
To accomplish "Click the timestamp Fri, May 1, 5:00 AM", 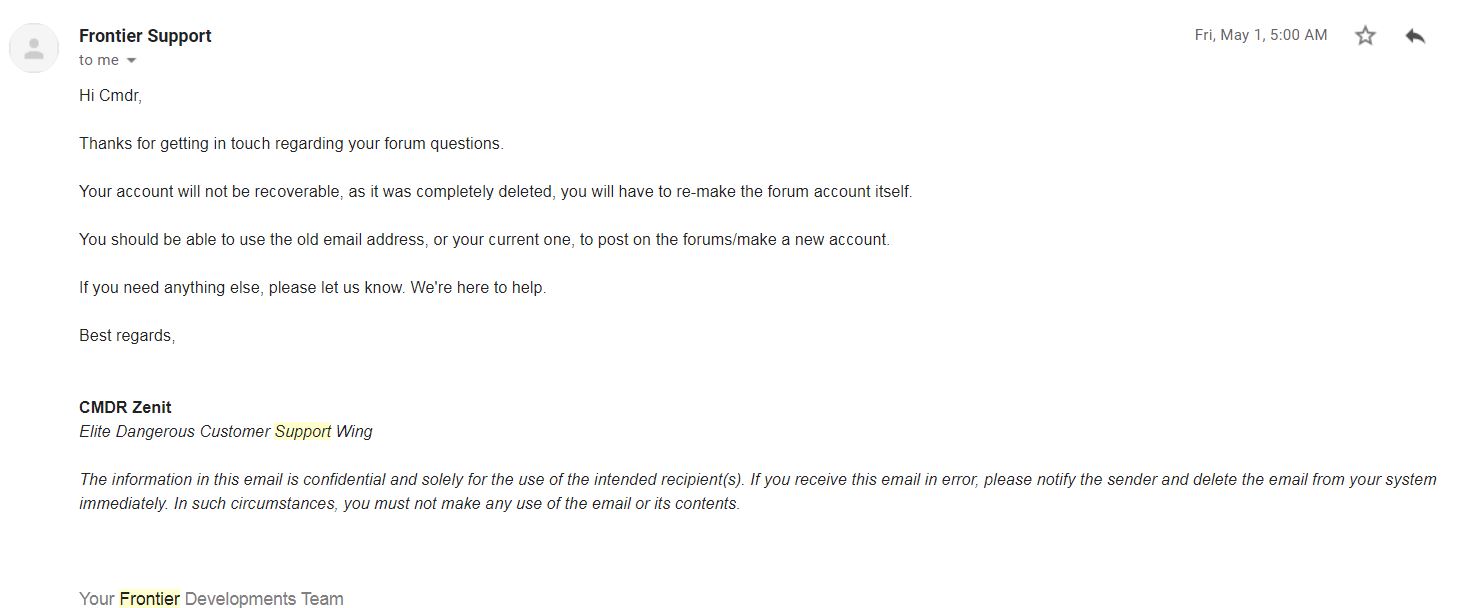I will tap(1261, 35).
